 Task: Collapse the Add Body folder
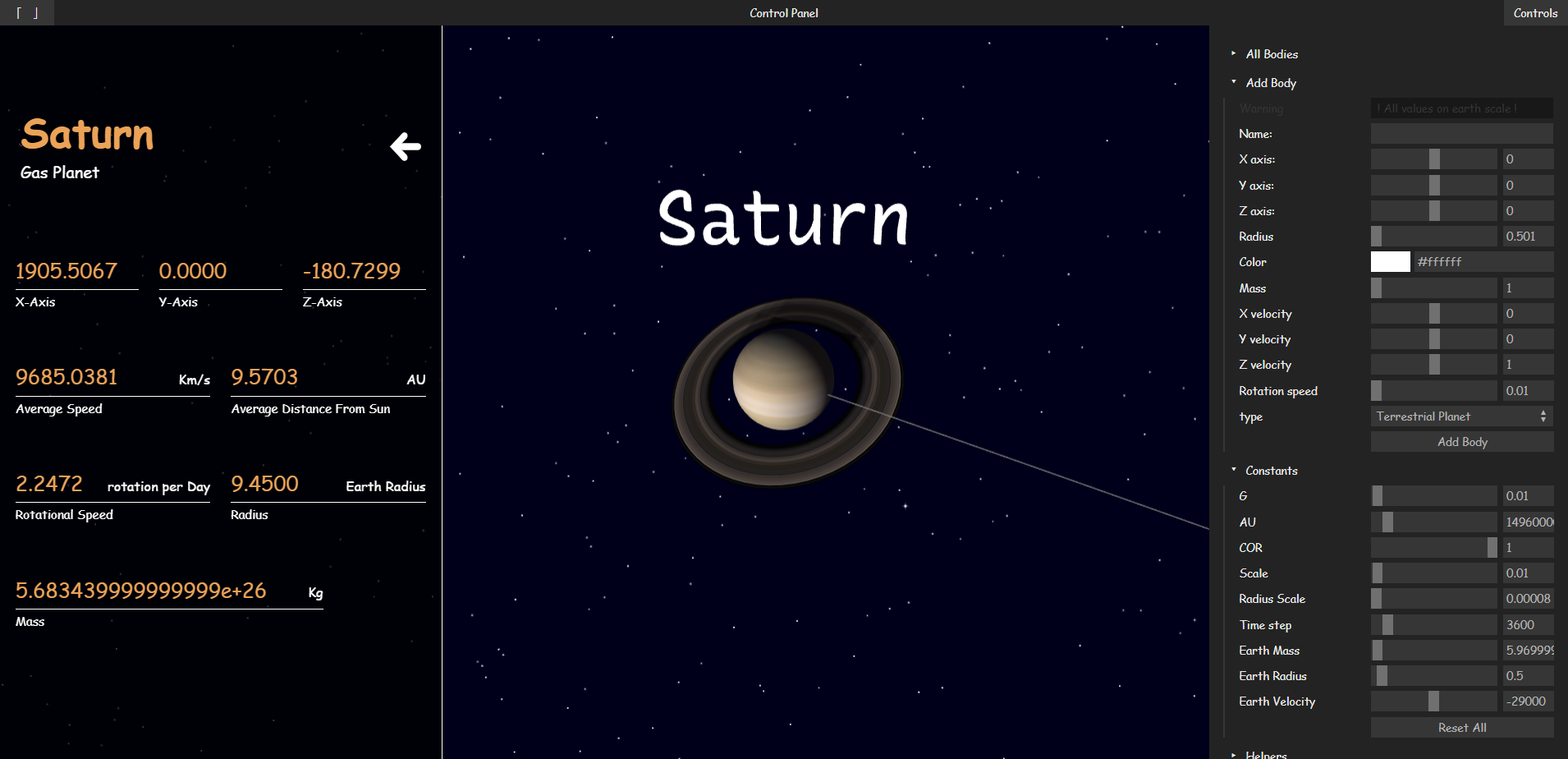(x=1270, y=83)
